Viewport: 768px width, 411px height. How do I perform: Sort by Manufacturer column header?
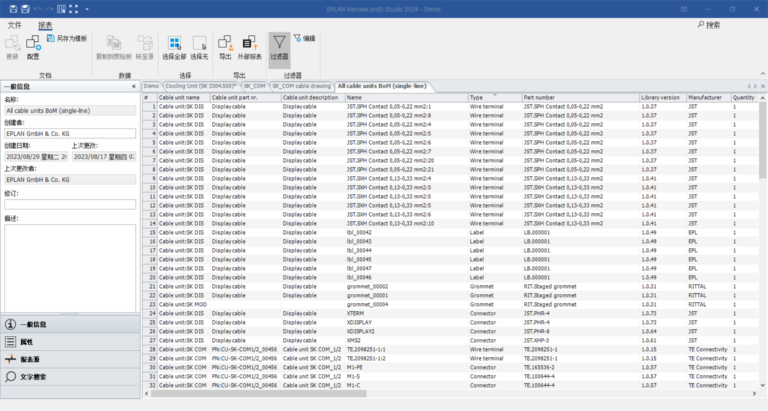[709, 97]
